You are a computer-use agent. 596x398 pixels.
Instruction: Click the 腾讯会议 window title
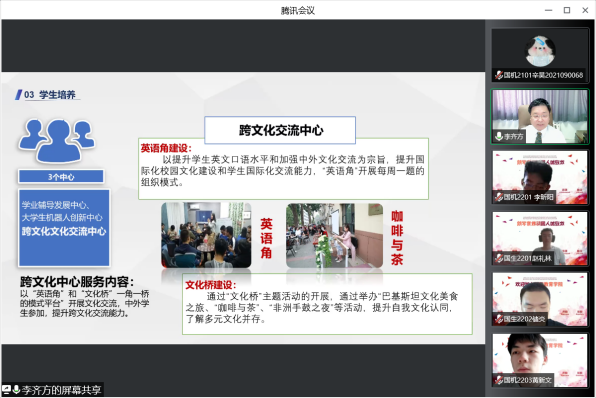coord(298,10)
